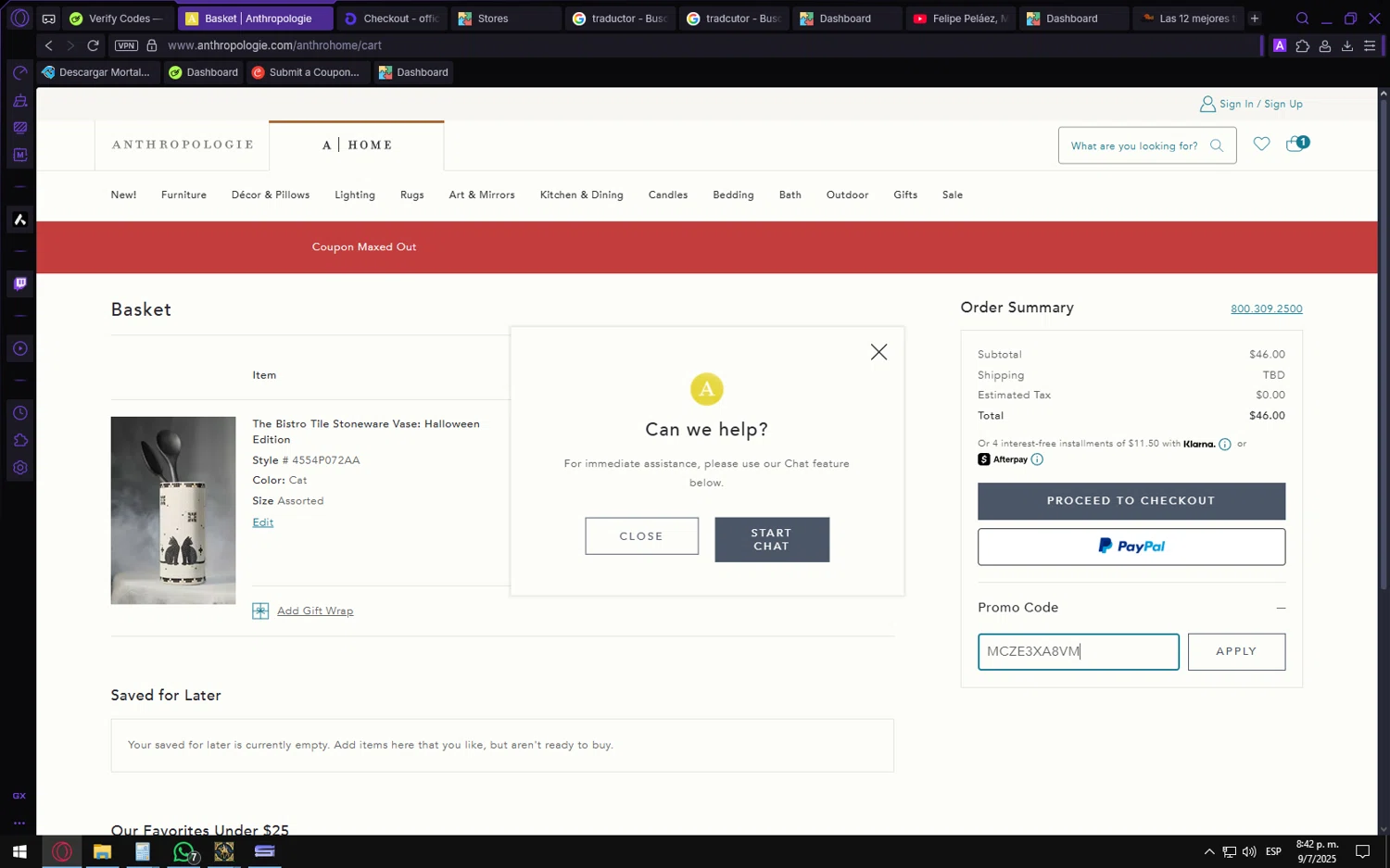Open the Kitchen & Dining menu
This screenshot has height=868, width=1390.
click(582, 195)
